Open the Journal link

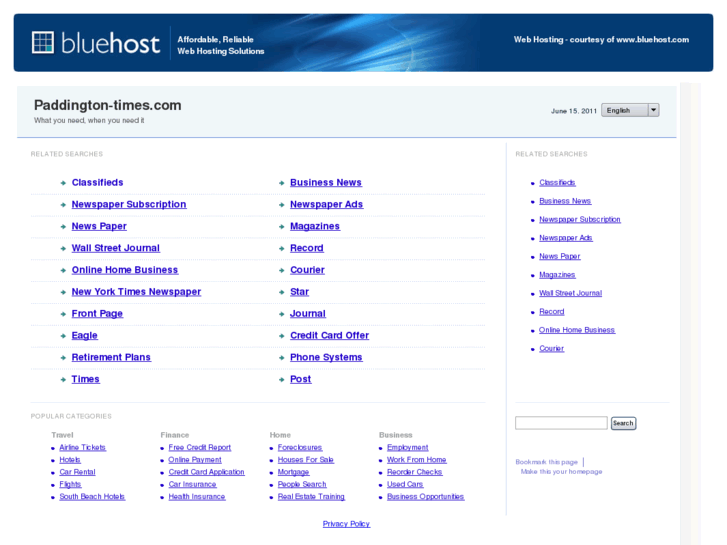pyautogui.click(x=308, y=314)
